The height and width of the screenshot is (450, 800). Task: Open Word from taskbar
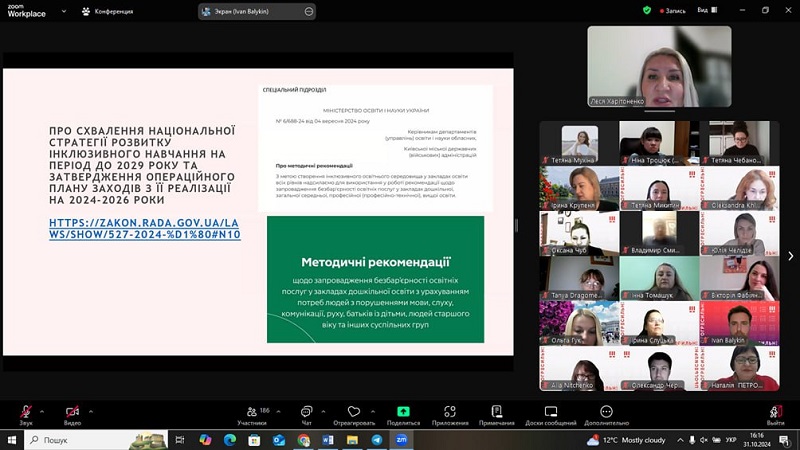328,440
